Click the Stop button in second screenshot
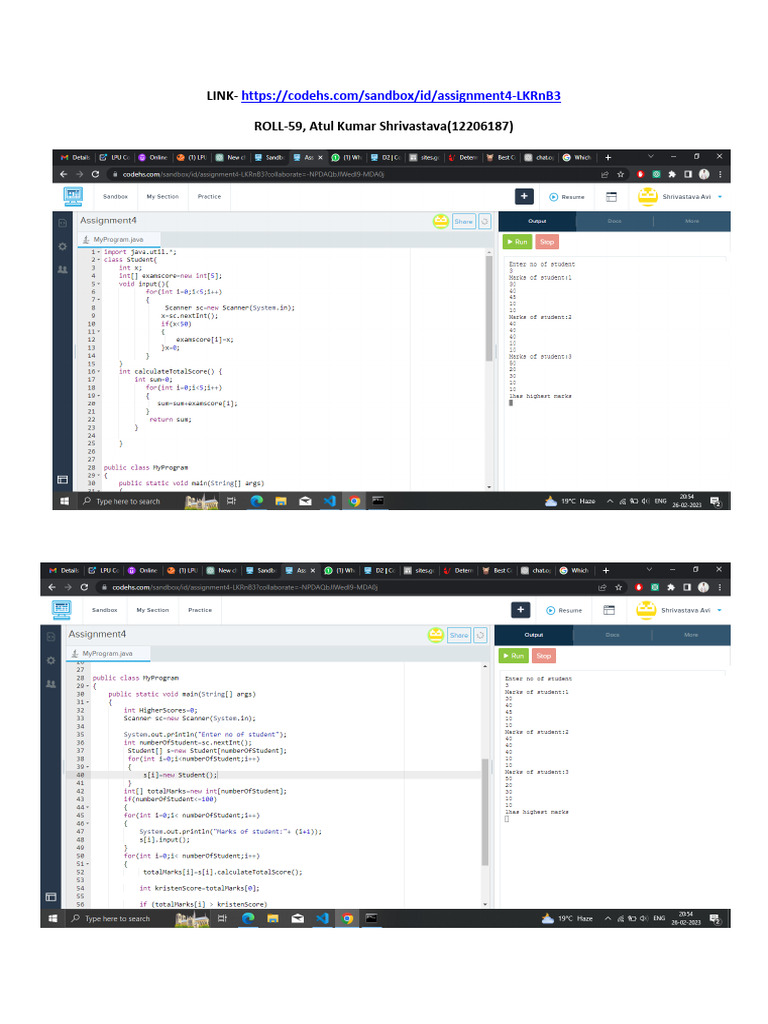Screen dimensions: 768x1024 click(543, 656)
